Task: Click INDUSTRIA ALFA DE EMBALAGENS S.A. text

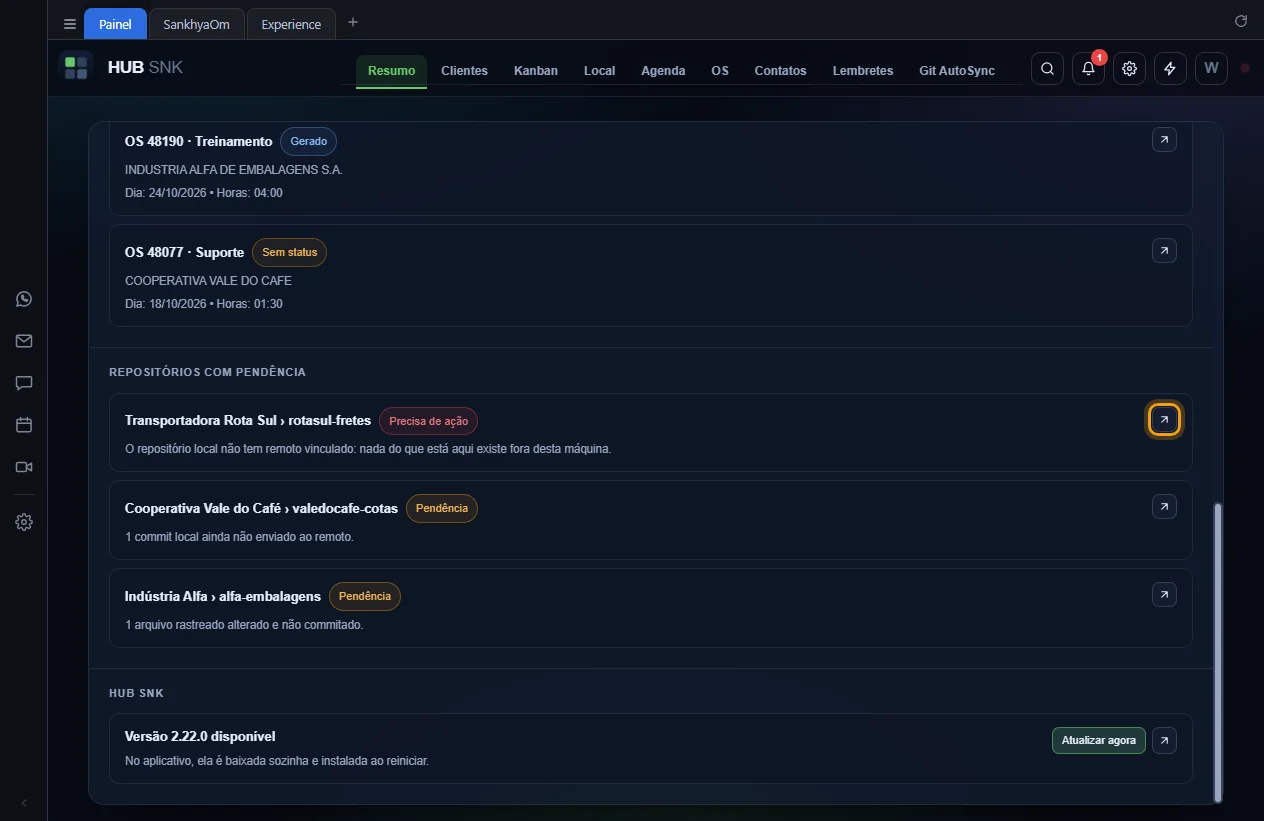Action: [234, 170]
